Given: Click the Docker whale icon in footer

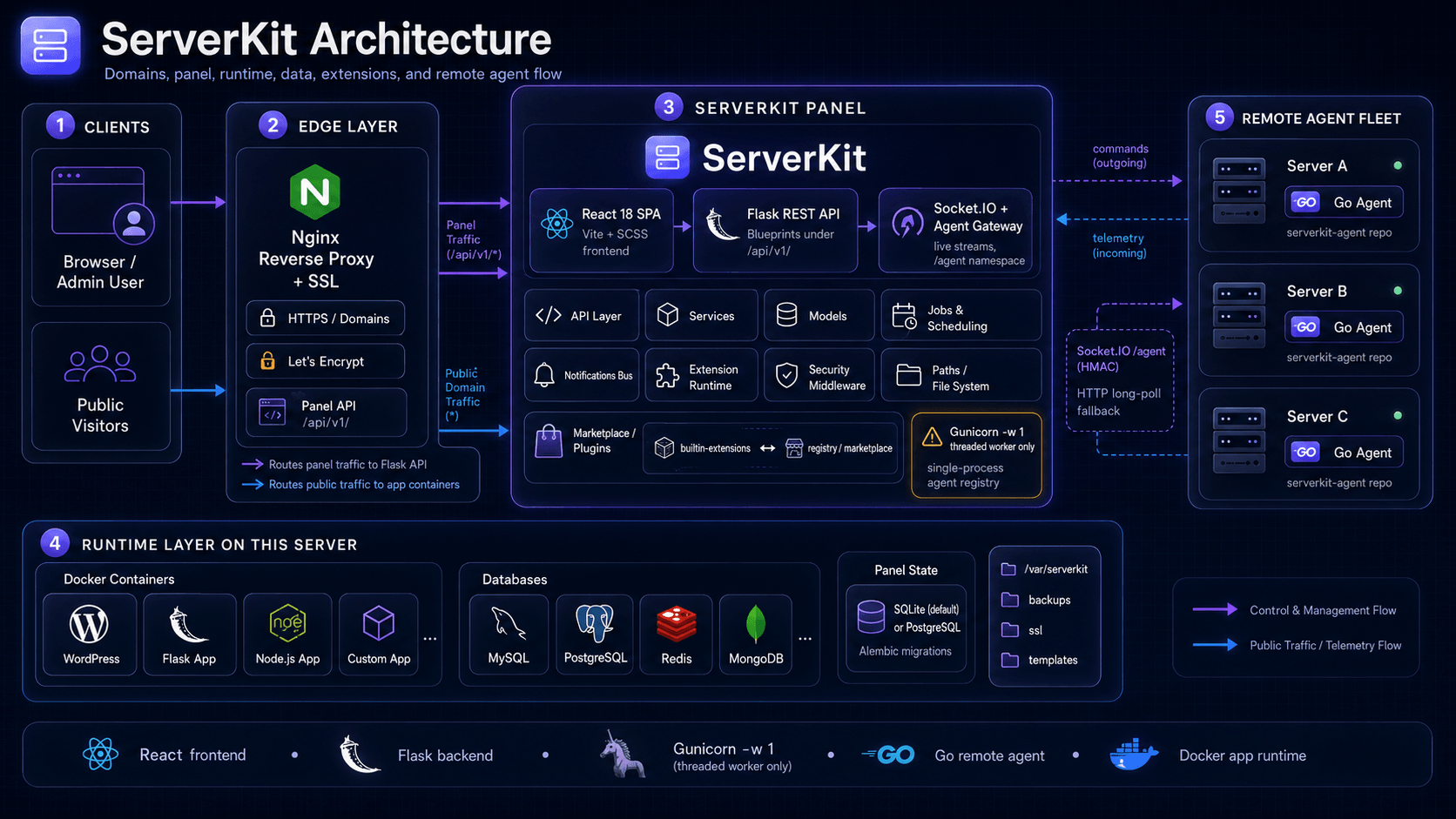Looking at the screenshot, I should [x=1134, y=754].
